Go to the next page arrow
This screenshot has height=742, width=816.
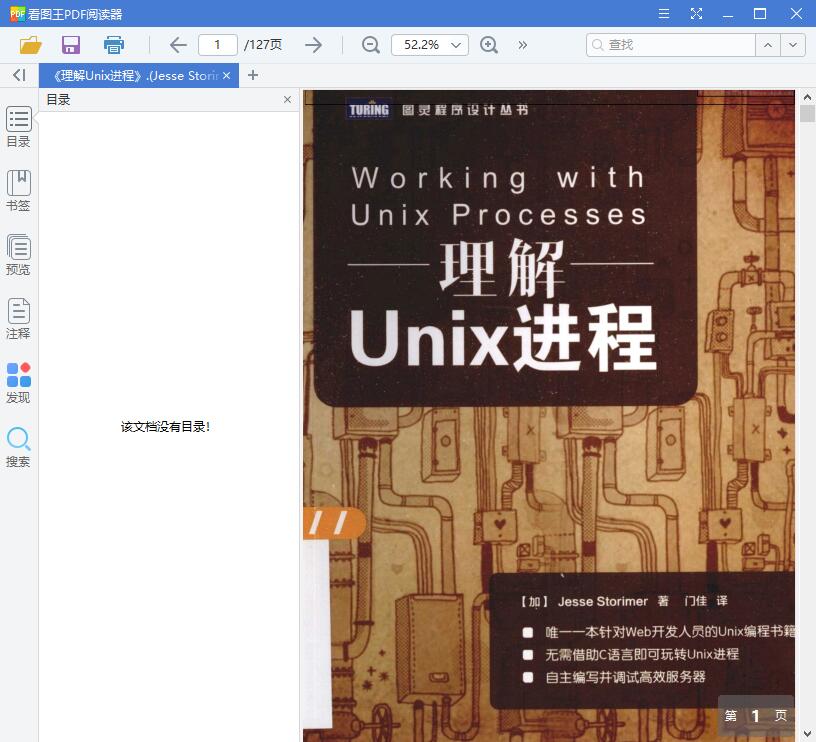coord(313,45)
